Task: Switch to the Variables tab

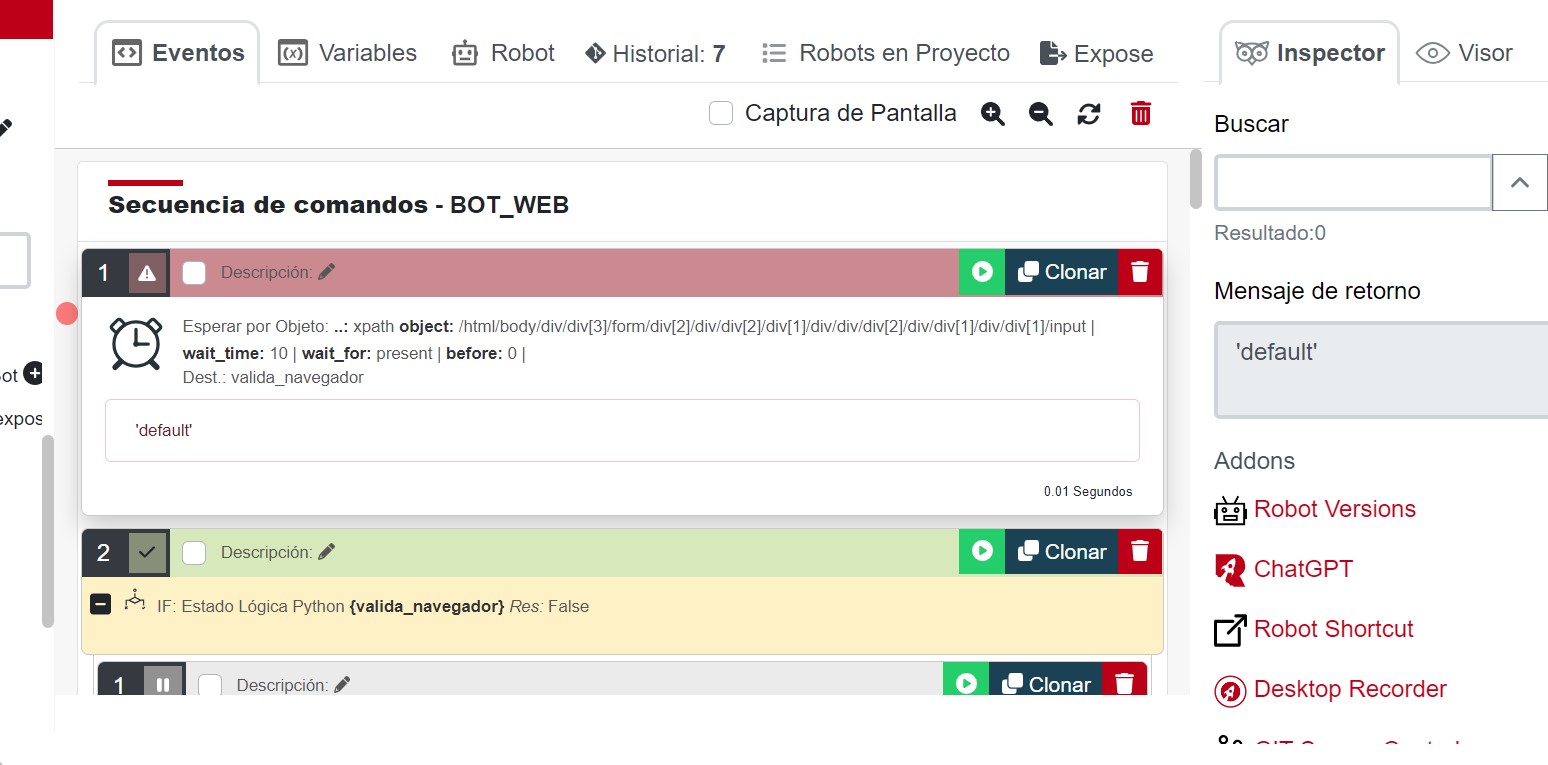Action: pos(347,53)
